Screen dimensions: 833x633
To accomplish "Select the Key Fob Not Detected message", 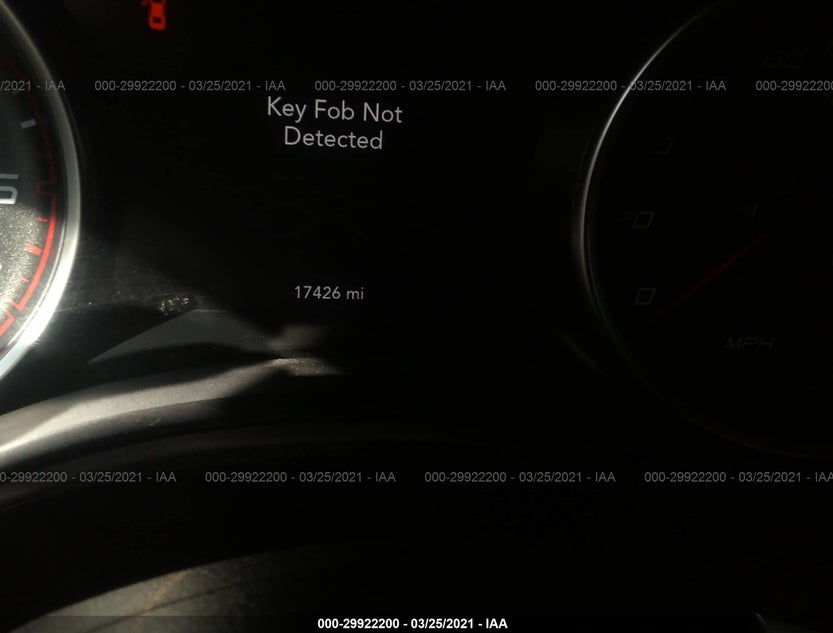I will 334,124.
